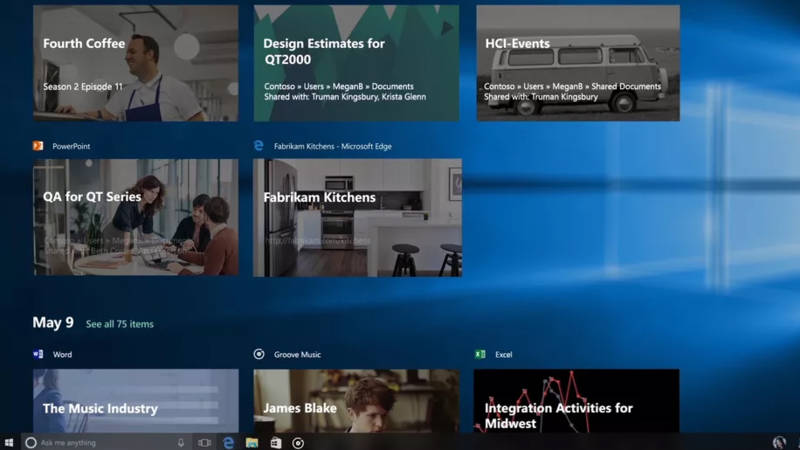
Task: Click the microphone icon in search box
Action: coord(181,443)
